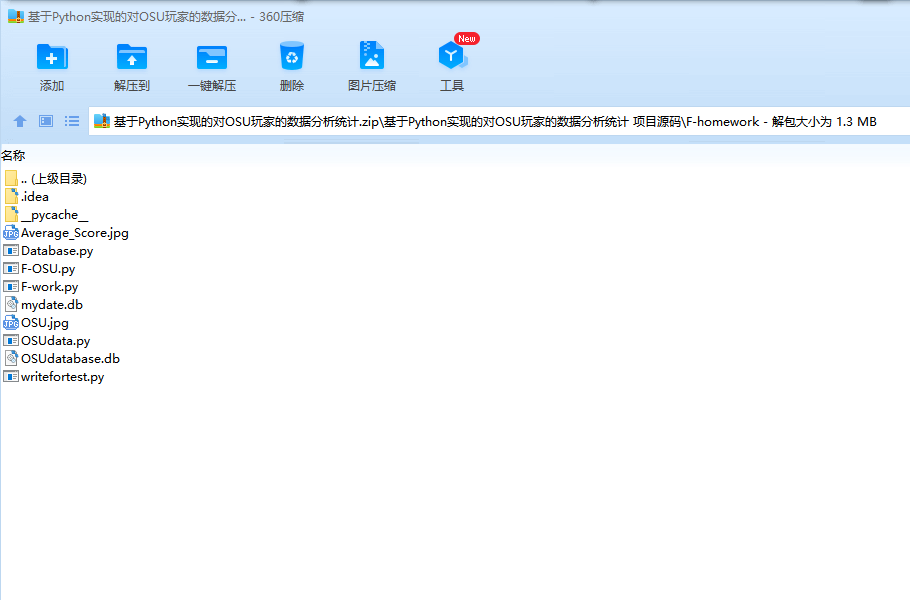
Task: Click the 名称 column header
Action: pos(13,156)
